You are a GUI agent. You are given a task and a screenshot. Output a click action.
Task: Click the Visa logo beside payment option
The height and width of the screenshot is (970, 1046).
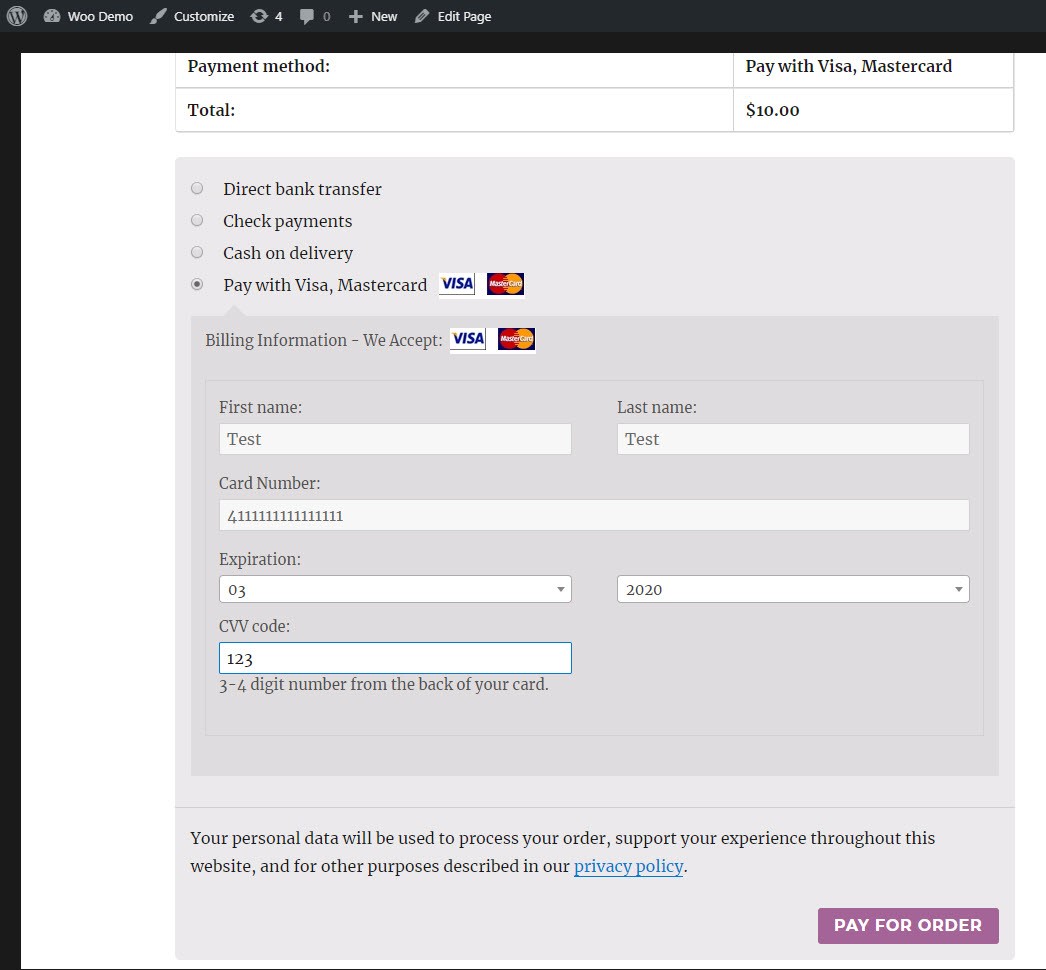[x=457, y=284]
